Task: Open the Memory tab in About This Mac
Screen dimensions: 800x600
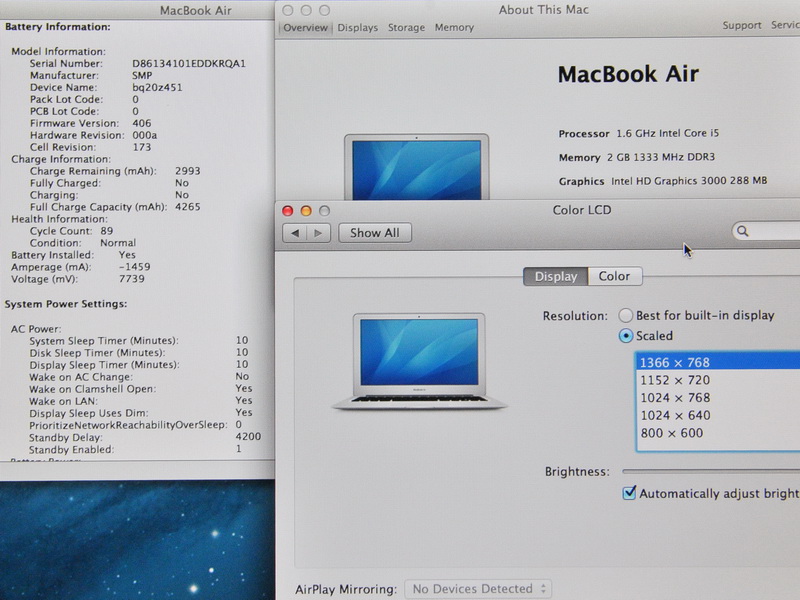Action: 454,28
